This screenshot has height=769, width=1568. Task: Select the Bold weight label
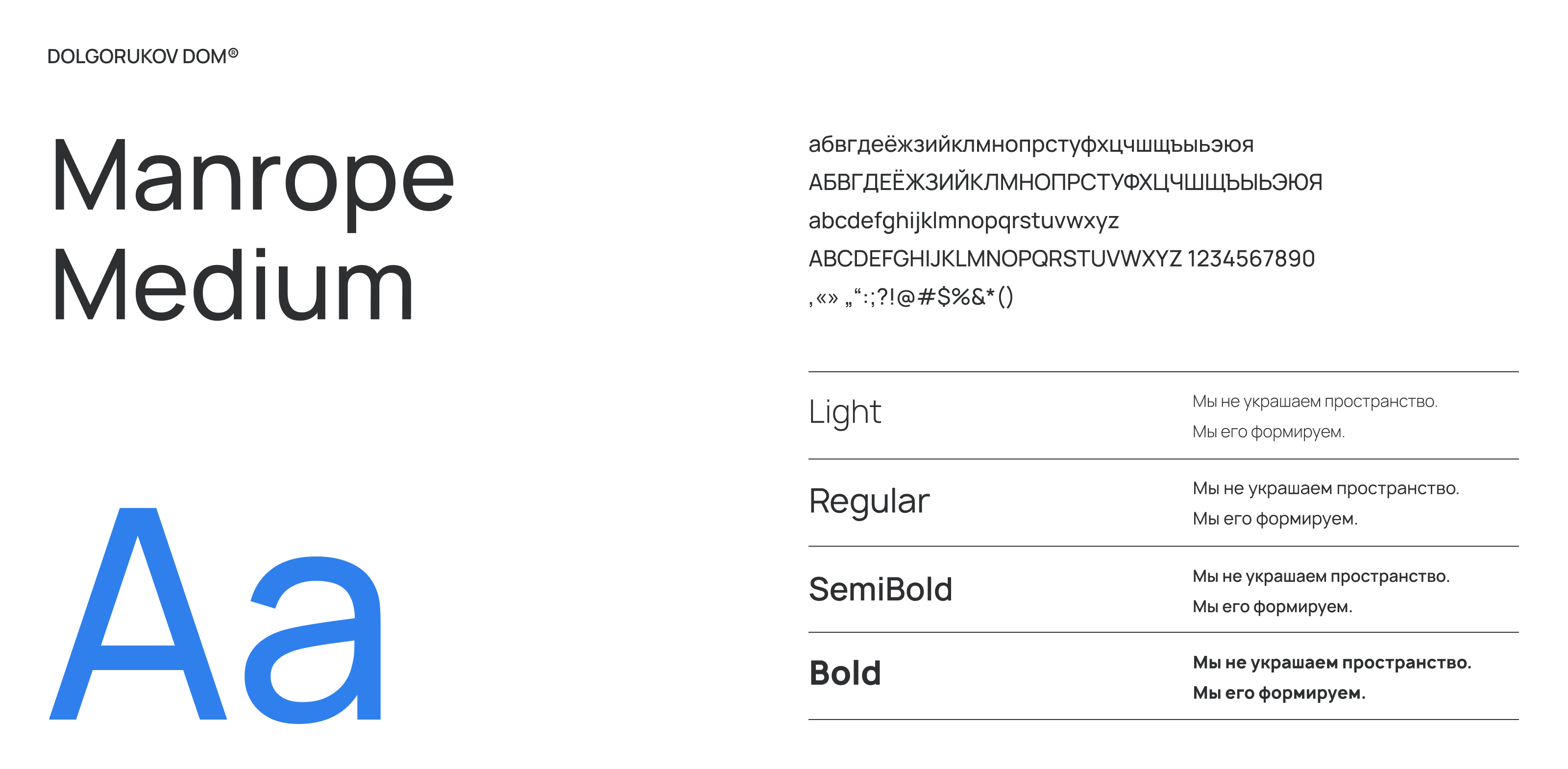[845, 673]
